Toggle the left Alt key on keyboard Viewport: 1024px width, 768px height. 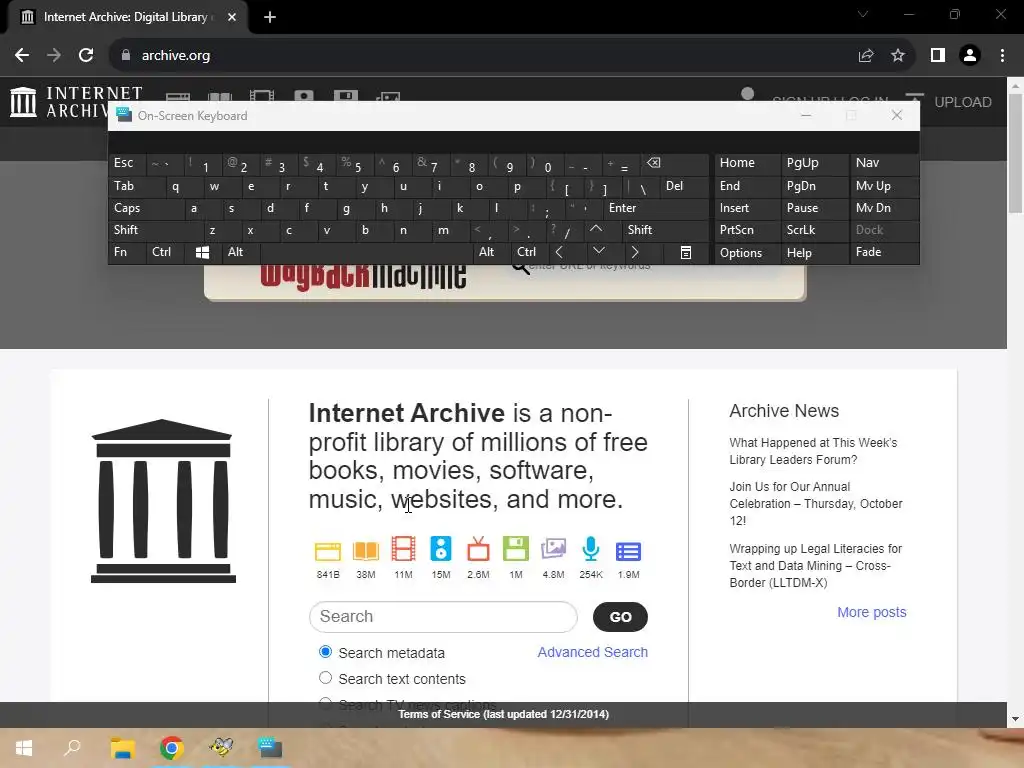coord(240,252)
